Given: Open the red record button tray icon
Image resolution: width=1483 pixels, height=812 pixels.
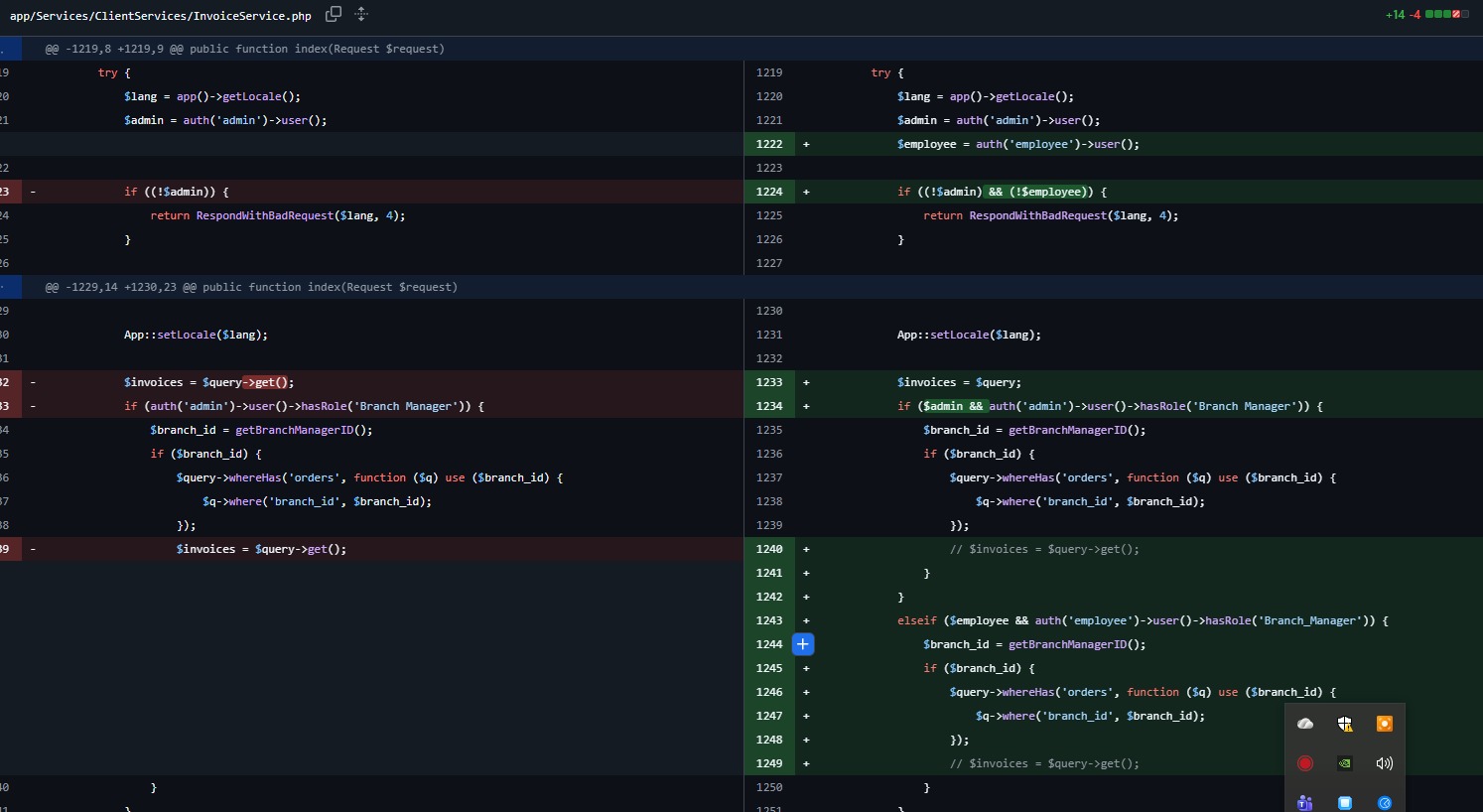Looking at the screenshot, I should [1305, 763].
